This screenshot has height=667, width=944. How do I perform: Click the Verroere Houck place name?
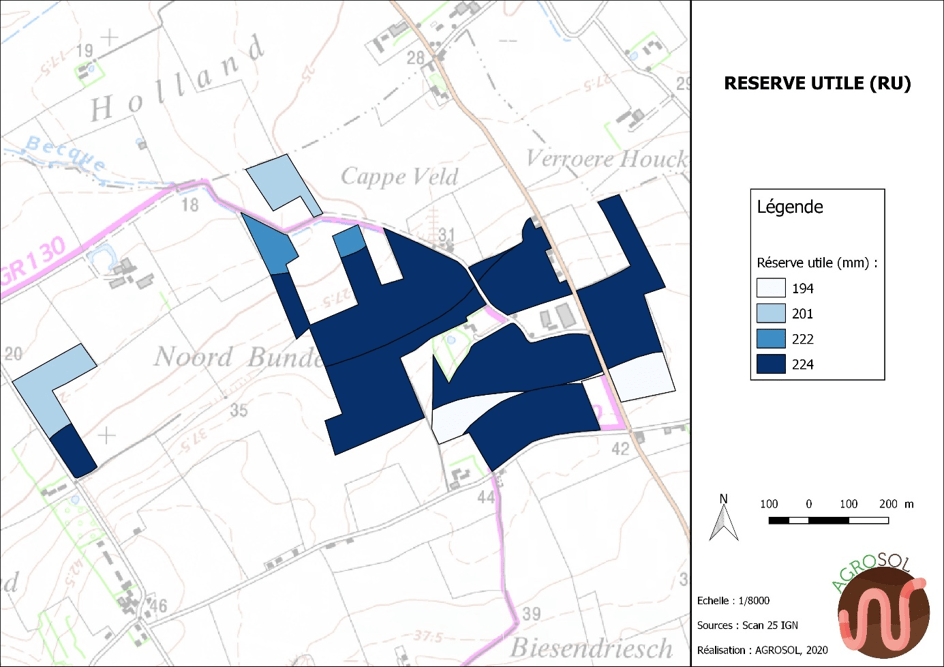[606, 160]
